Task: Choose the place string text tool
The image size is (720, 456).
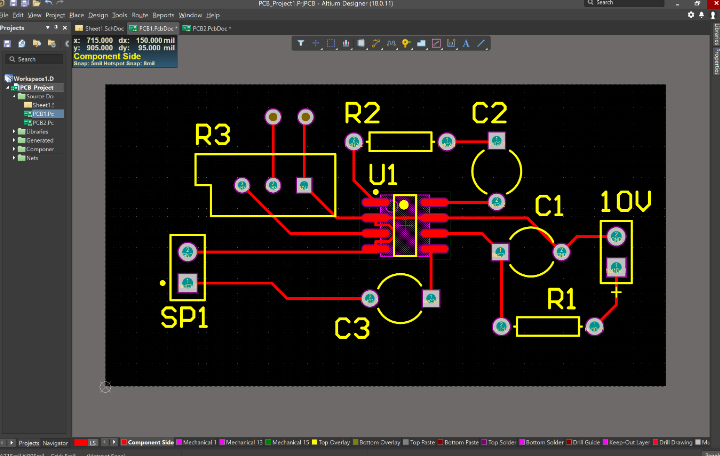Action: pos(467,43)
